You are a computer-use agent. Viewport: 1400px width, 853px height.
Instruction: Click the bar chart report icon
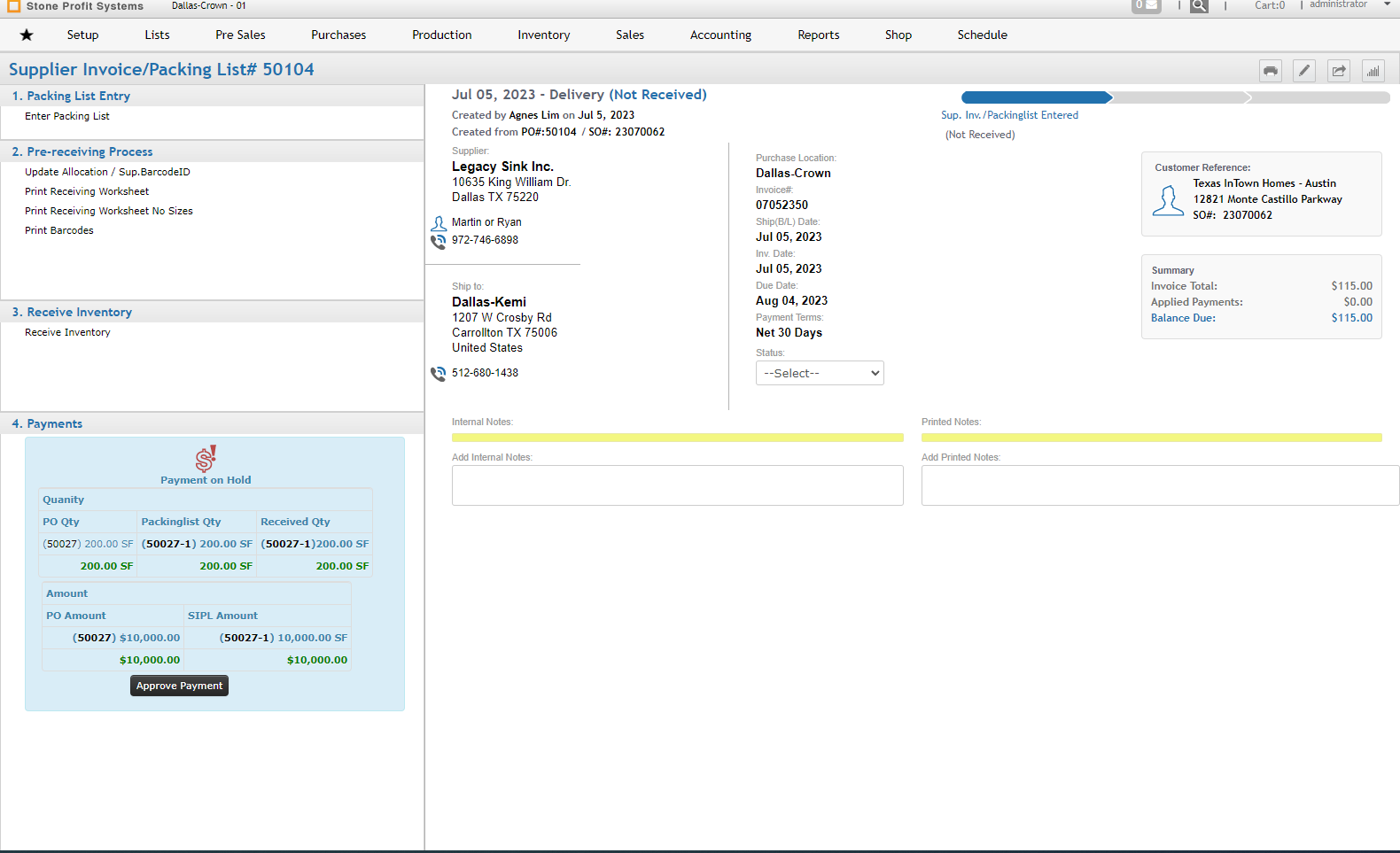click(x=1373, y=71)
